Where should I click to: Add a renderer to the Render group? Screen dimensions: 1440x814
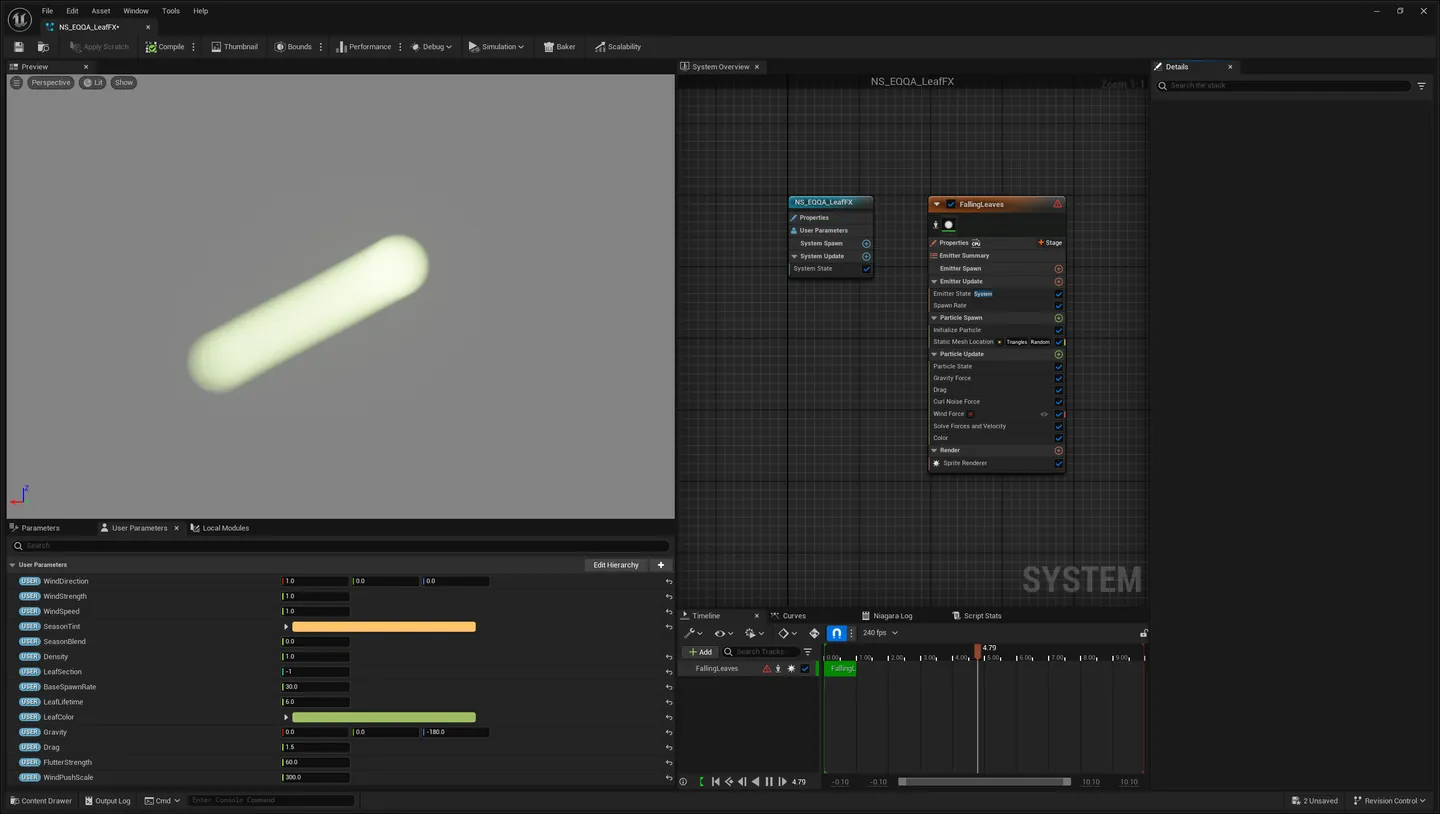point(1059,451)
